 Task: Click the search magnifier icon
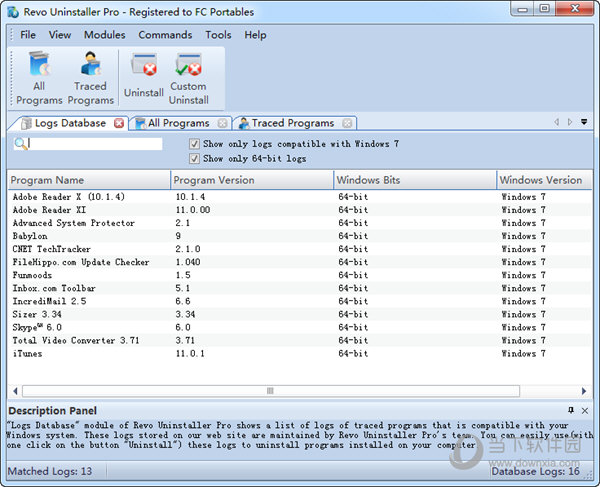pyautogui.click(x=20, y=144)
